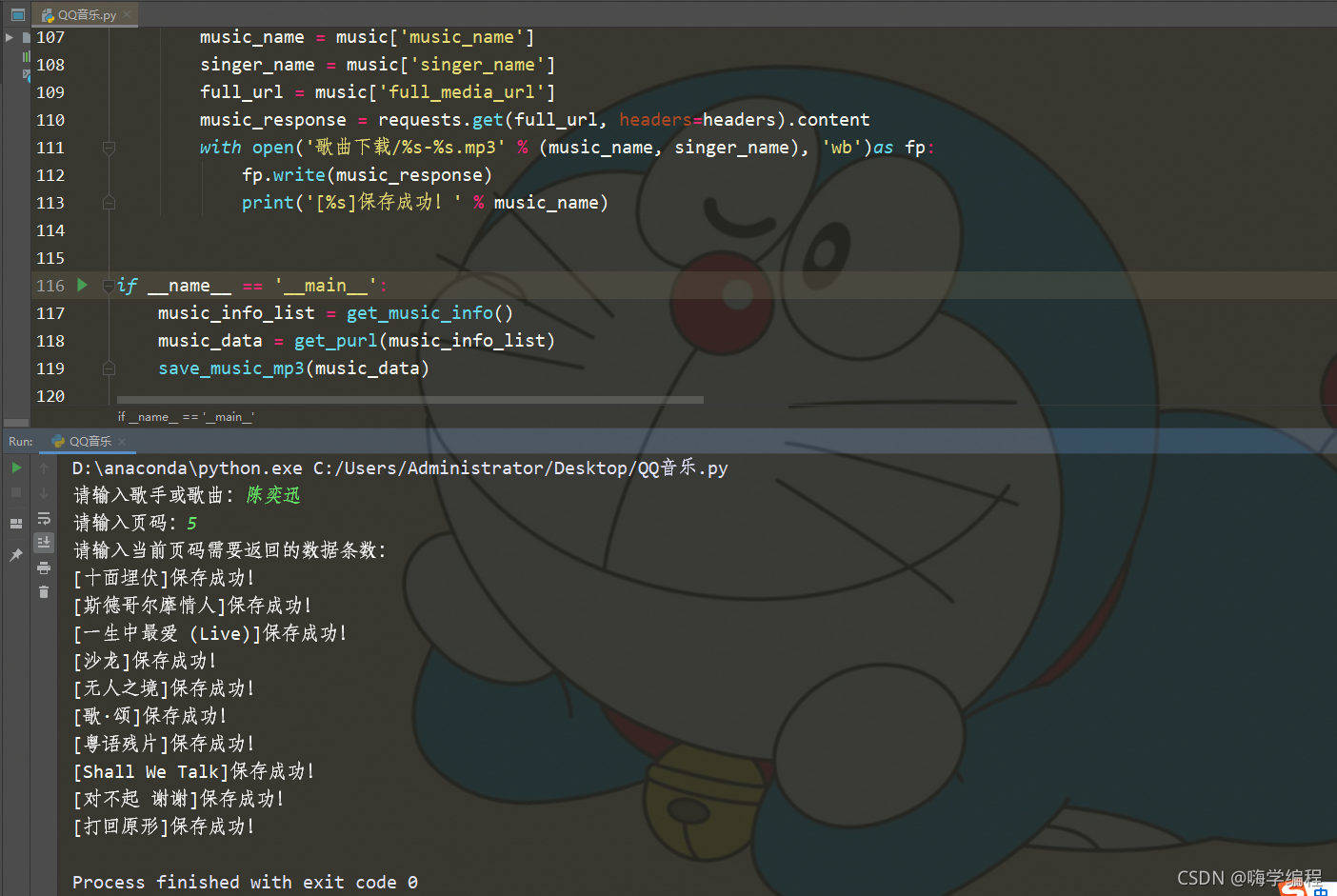Click the Run: panel label

point(21,442)
